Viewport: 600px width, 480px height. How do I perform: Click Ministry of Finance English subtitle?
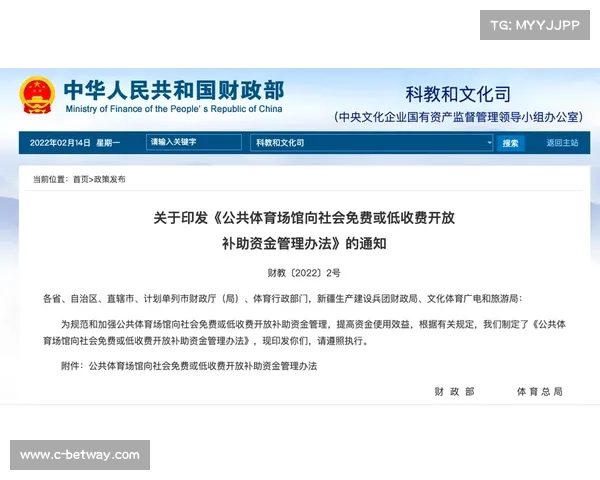tap(174, 109)
